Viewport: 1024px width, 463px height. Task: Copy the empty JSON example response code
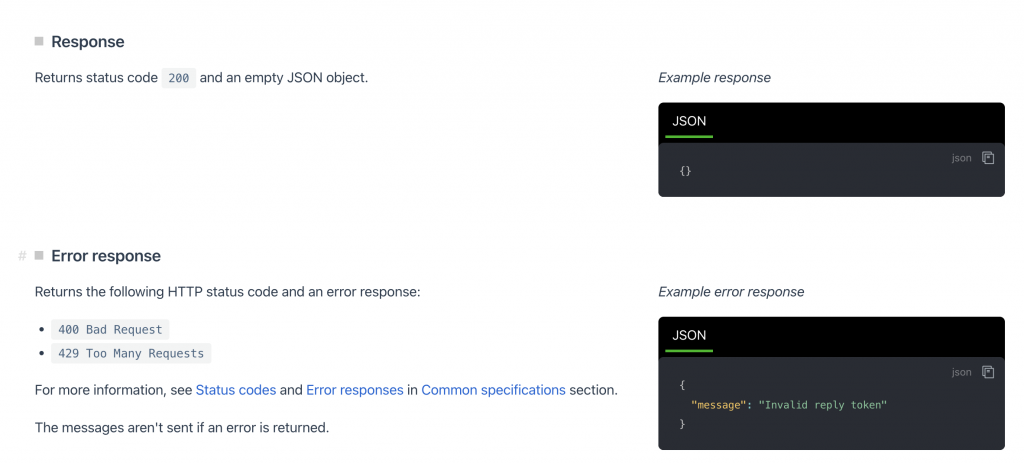point(988,158)
